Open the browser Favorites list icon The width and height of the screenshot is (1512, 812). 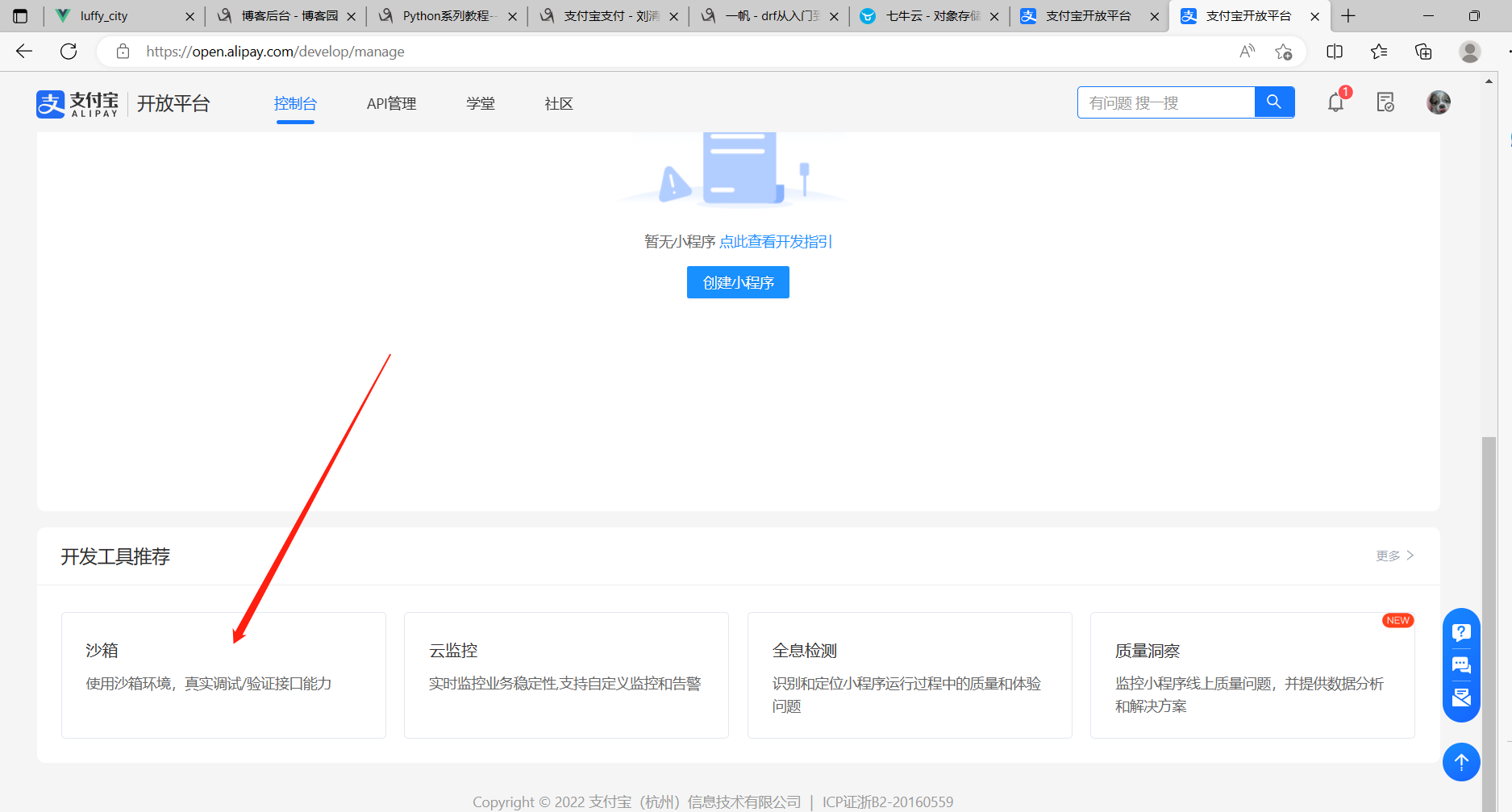(1379, 52)
